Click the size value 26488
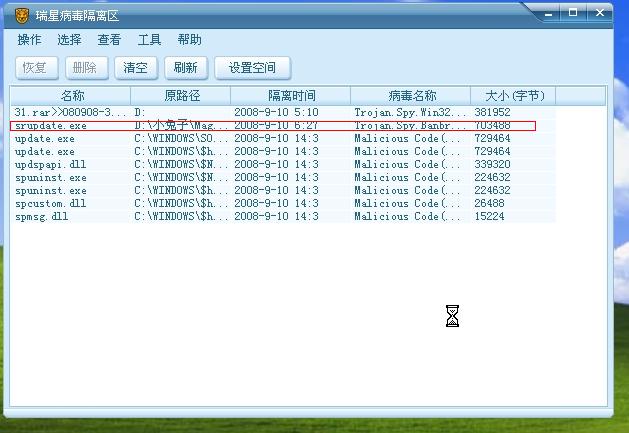629x433 pixels. 489,203
